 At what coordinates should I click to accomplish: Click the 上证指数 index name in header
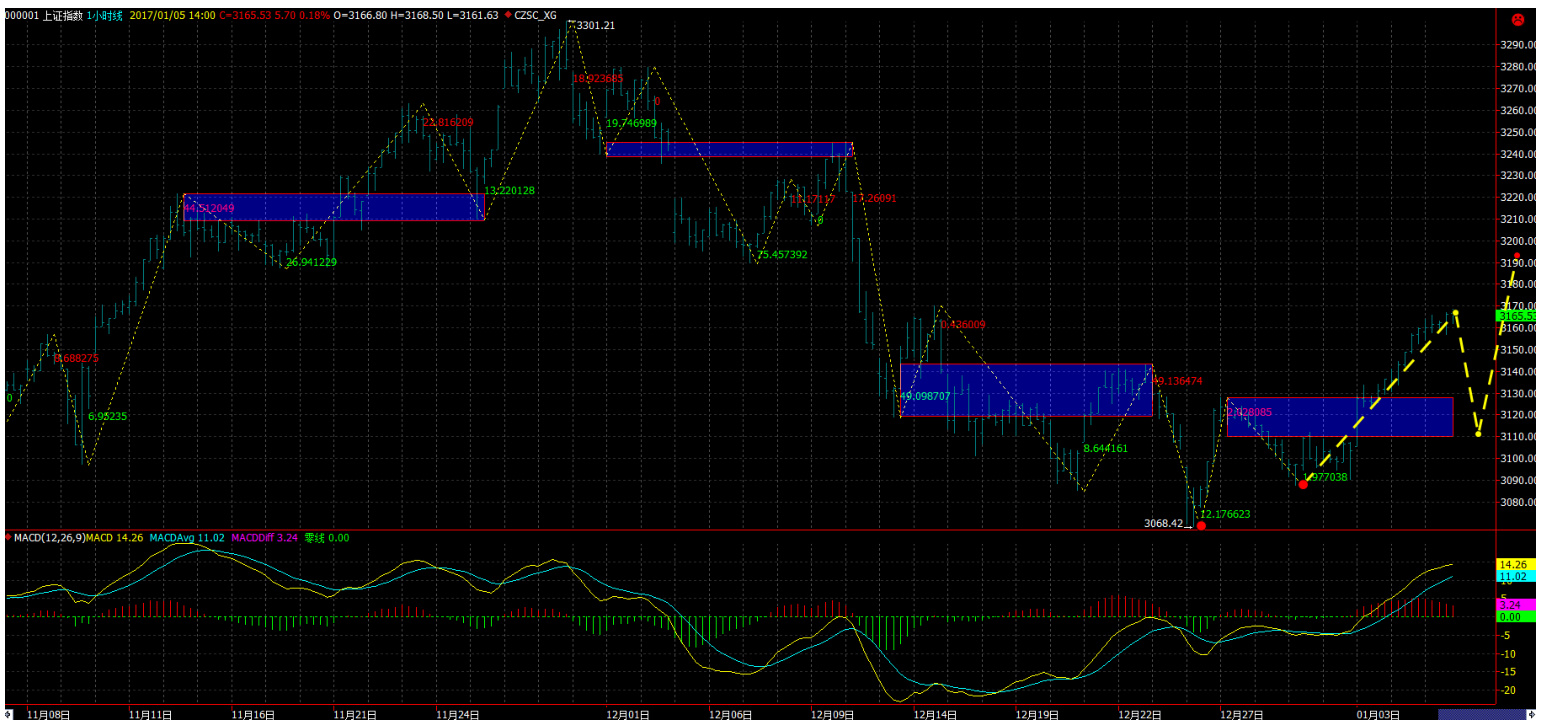62,15
